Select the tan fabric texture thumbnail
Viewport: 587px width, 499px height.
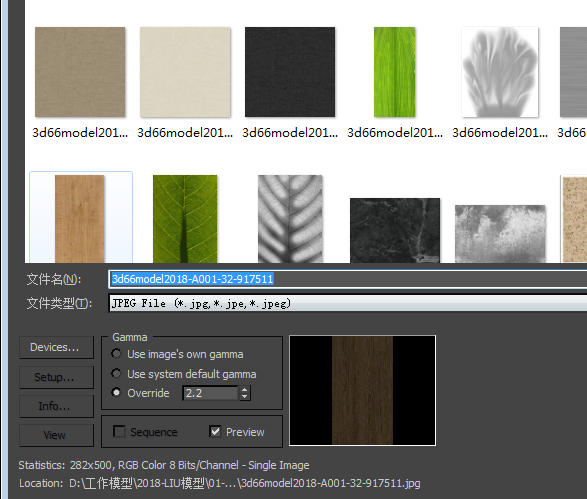80,72
